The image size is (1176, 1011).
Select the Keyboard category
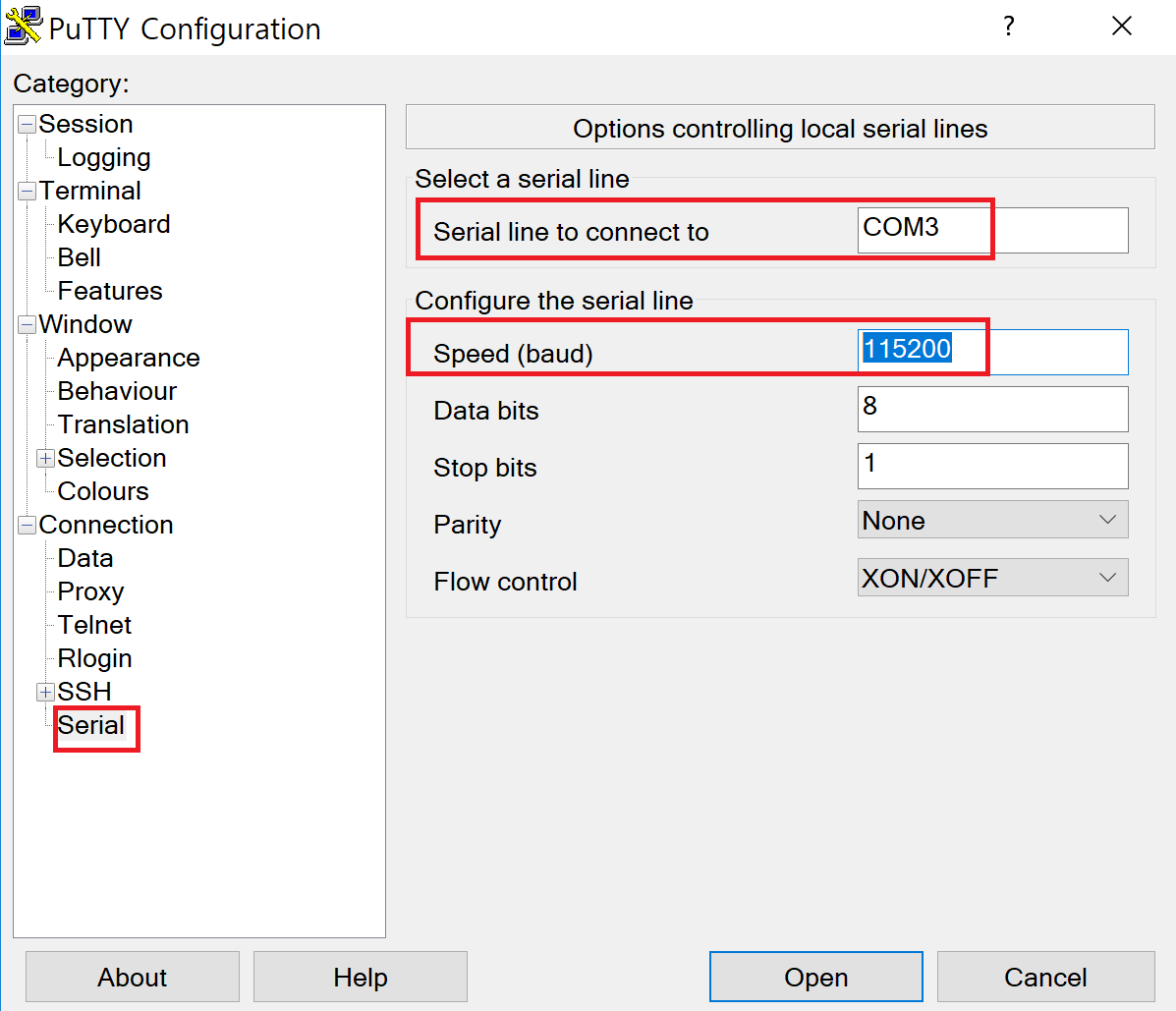(x=113, y=224)
